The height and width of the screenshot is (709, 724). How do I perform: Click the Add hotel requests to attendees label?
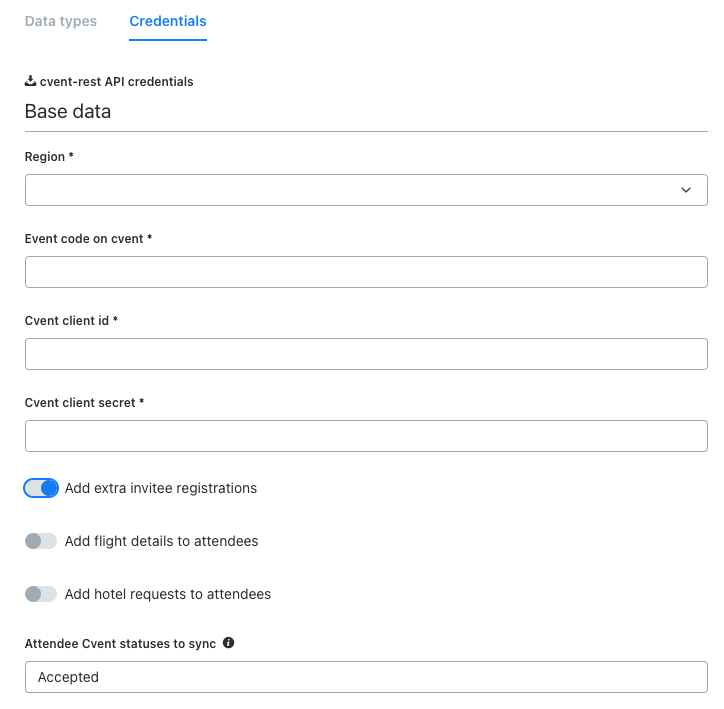(168, 594)
